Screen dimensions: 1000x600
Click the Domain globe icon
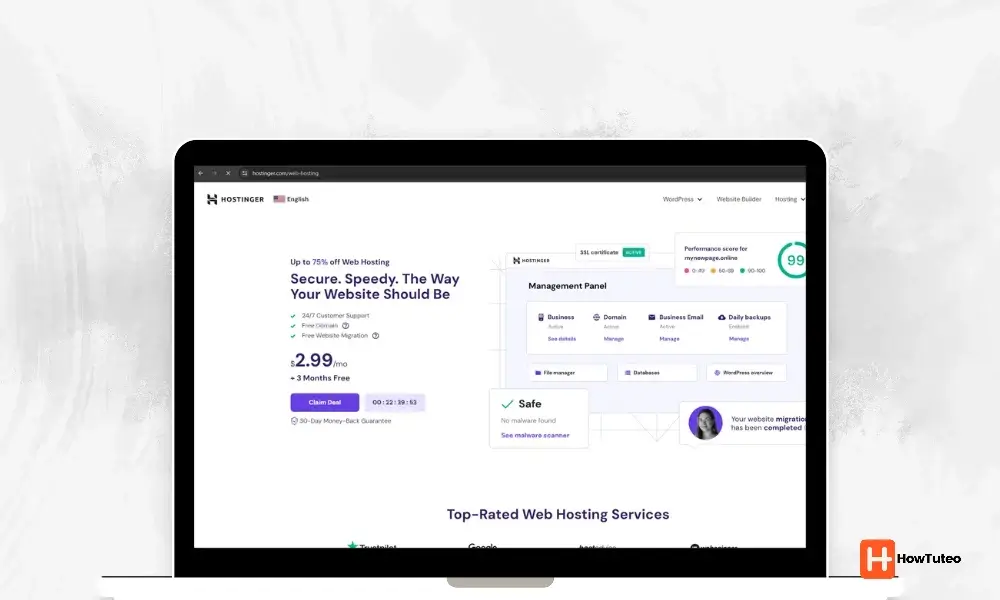pos(596,317)
